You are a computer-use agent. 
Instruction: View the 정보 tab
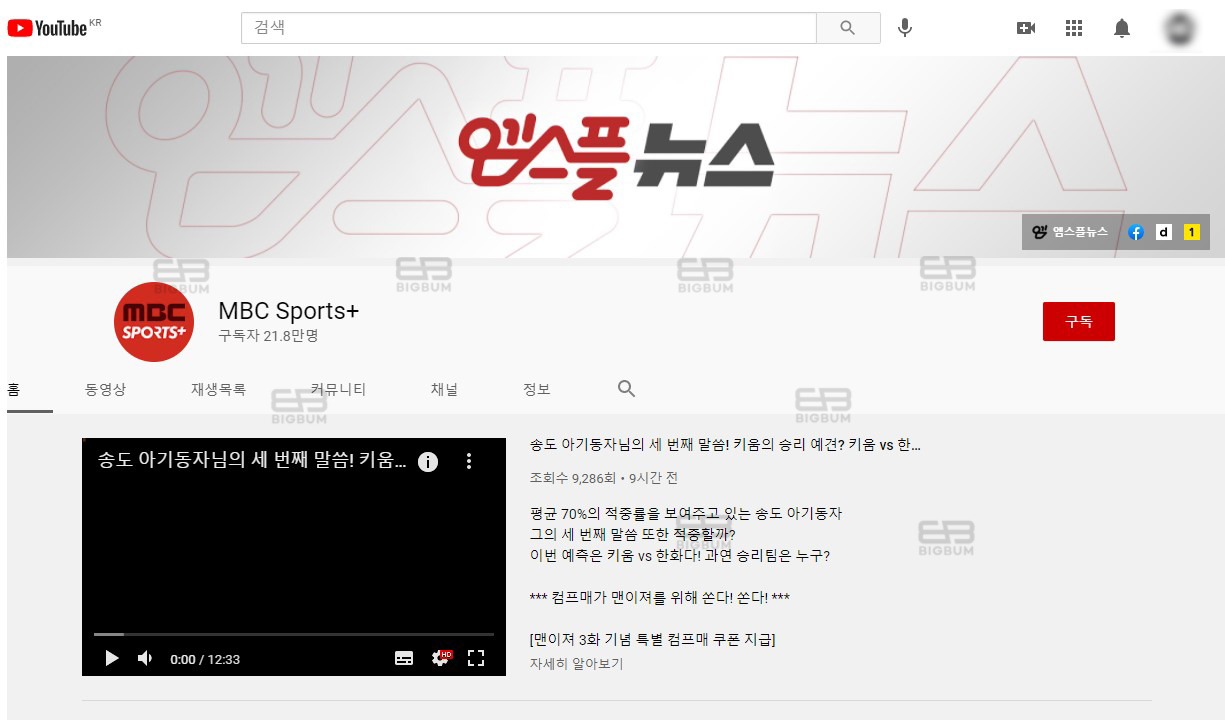tap(537, 389)
